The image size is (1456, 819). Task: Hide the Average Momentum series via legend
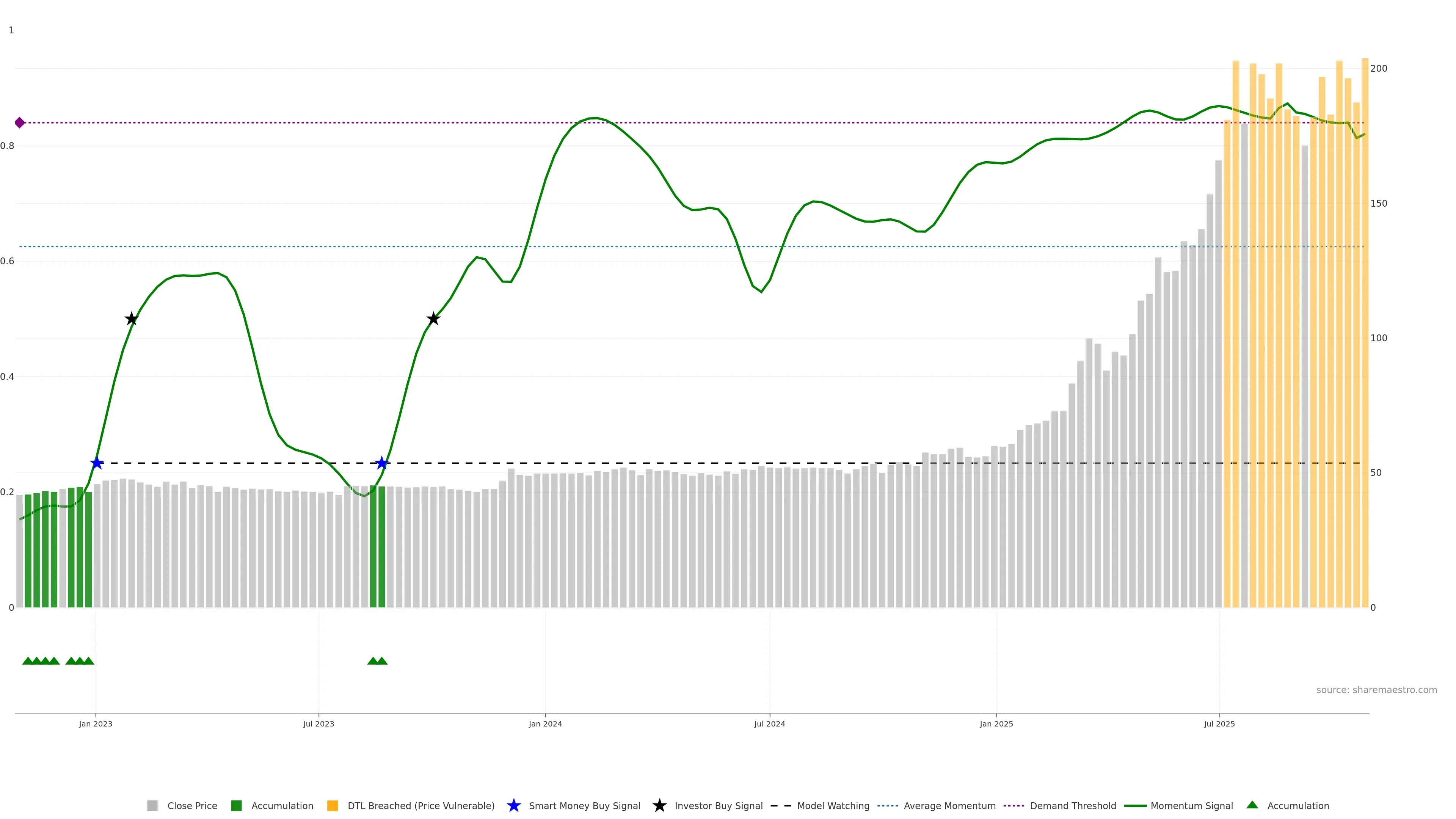[x=949, y=806]
